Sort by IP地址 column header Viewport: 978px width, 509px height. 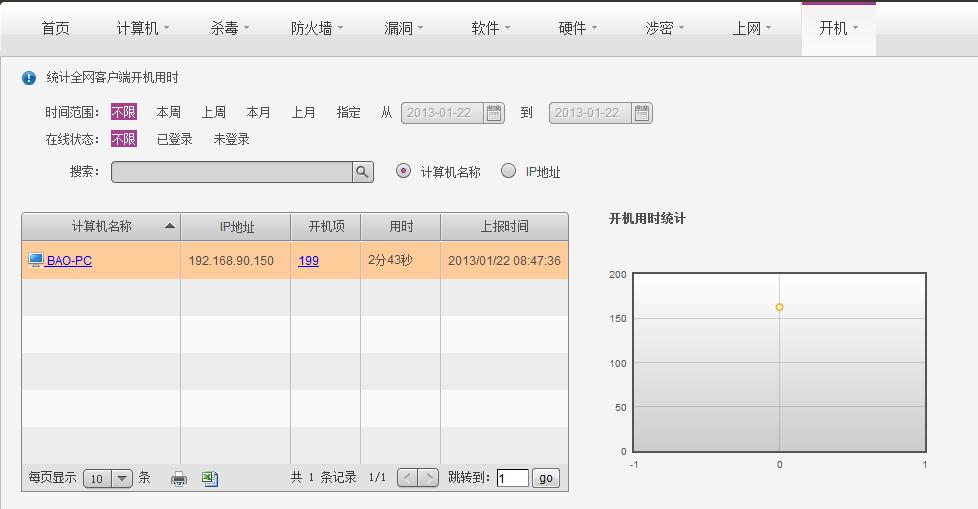point(236,226)
